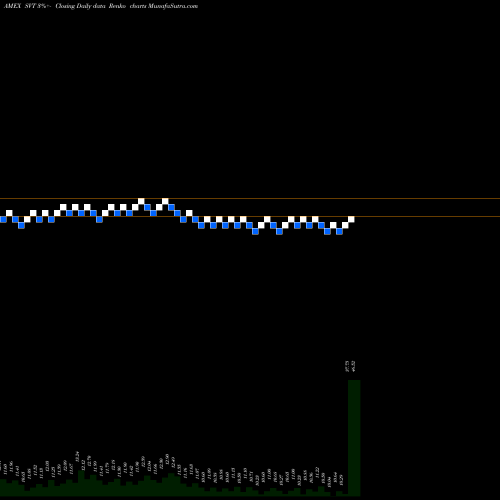
Task: Click the last white Renko brick on right
Action: pos(351,219)
